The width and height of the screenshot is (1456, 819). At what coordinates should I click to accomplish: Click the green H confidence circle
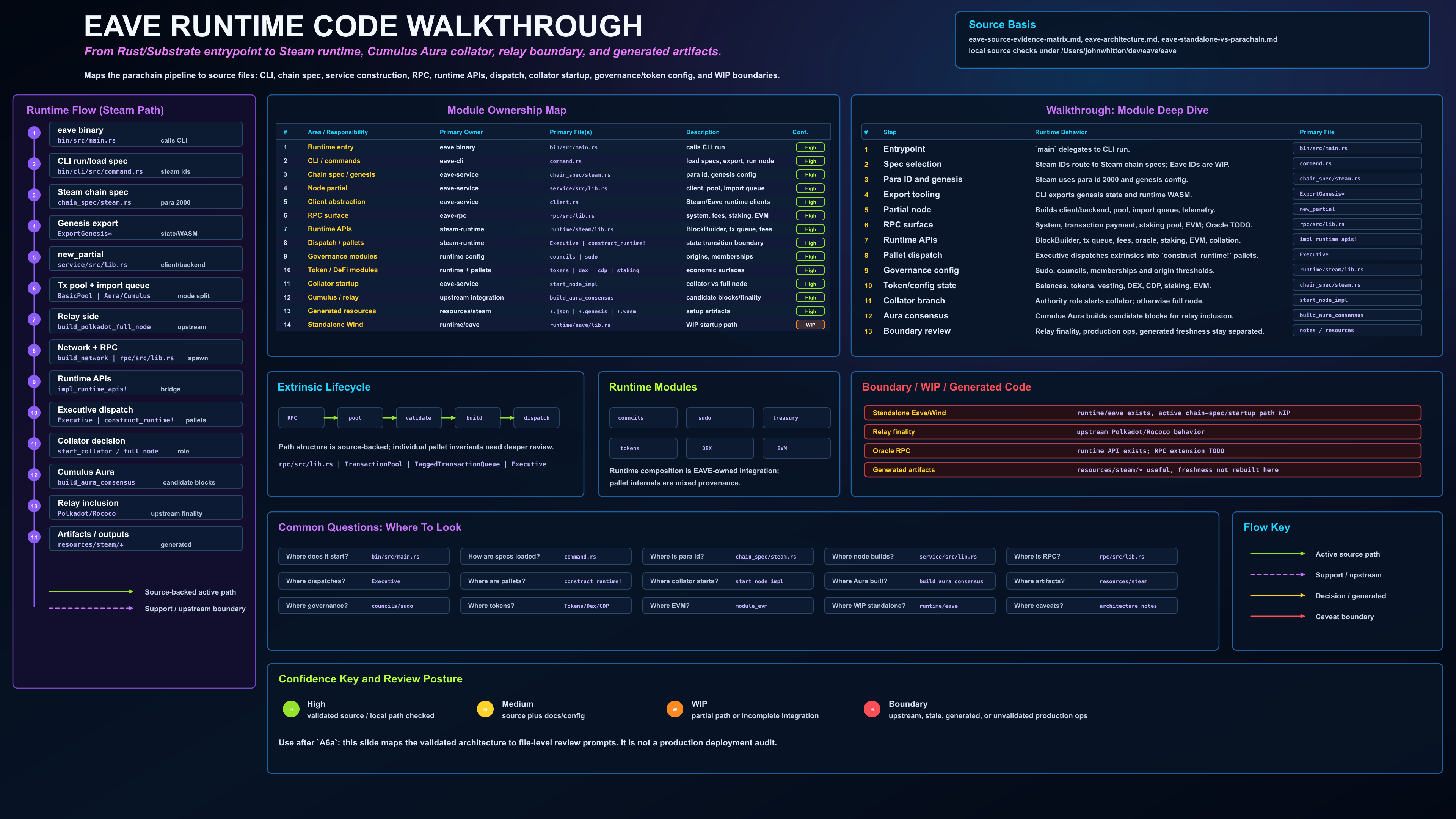[291, 709]
